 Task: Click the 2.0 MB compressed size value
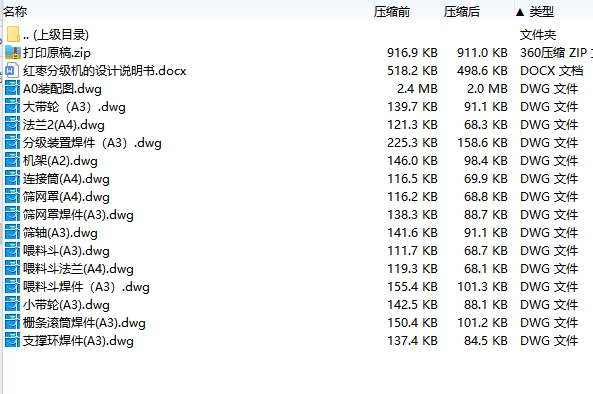487,89
